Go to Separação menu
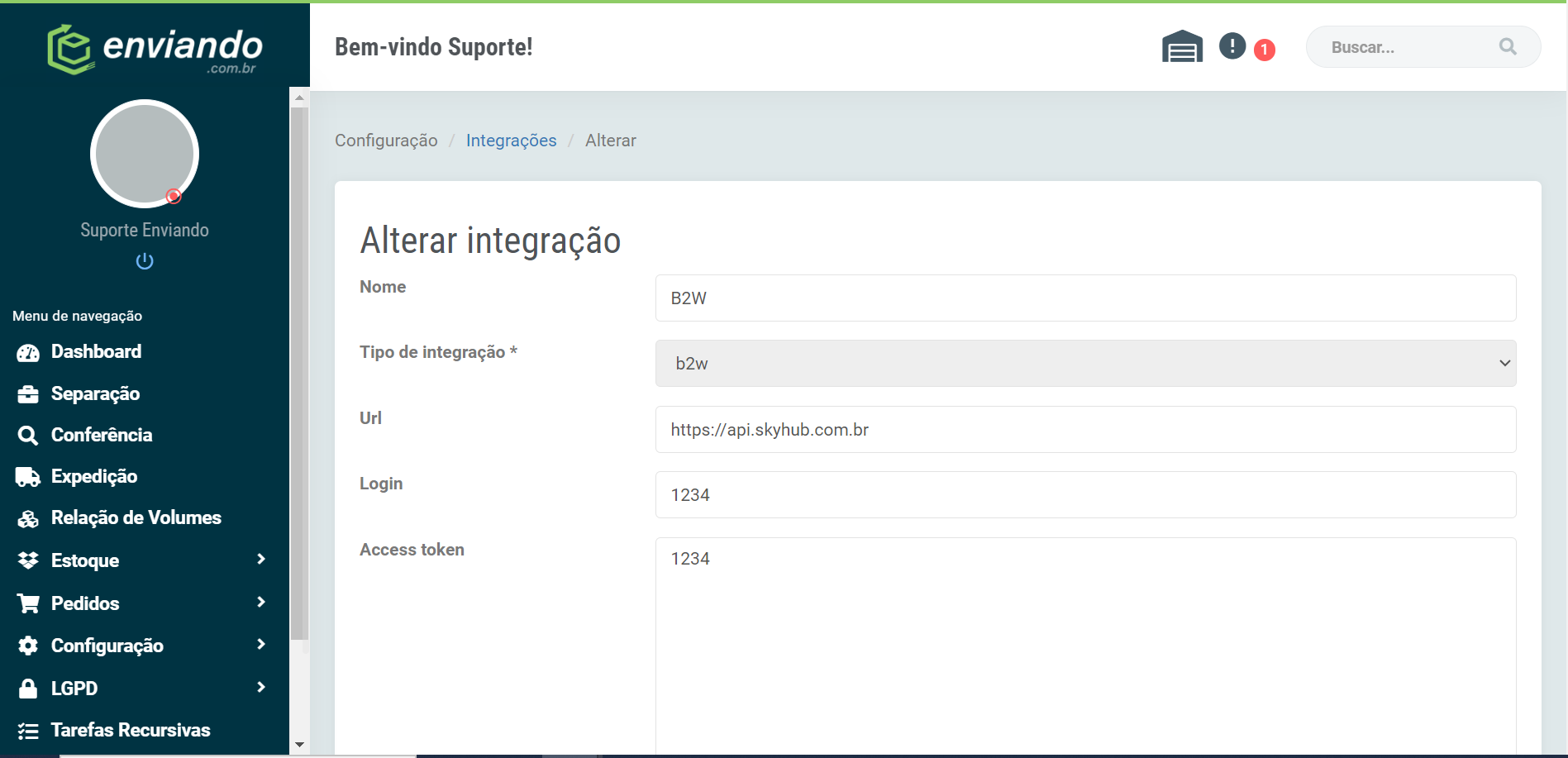Screen dimensions: 1568x758 [x=95, y=393]
